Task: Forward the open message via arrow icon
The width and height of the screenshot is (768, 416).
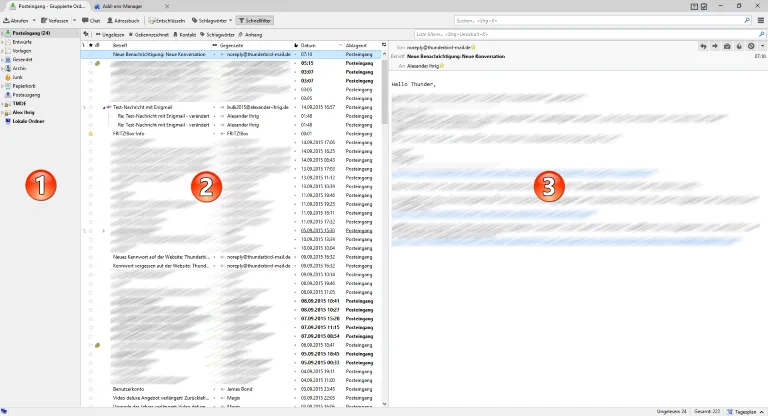Action: tap(715, 46)
